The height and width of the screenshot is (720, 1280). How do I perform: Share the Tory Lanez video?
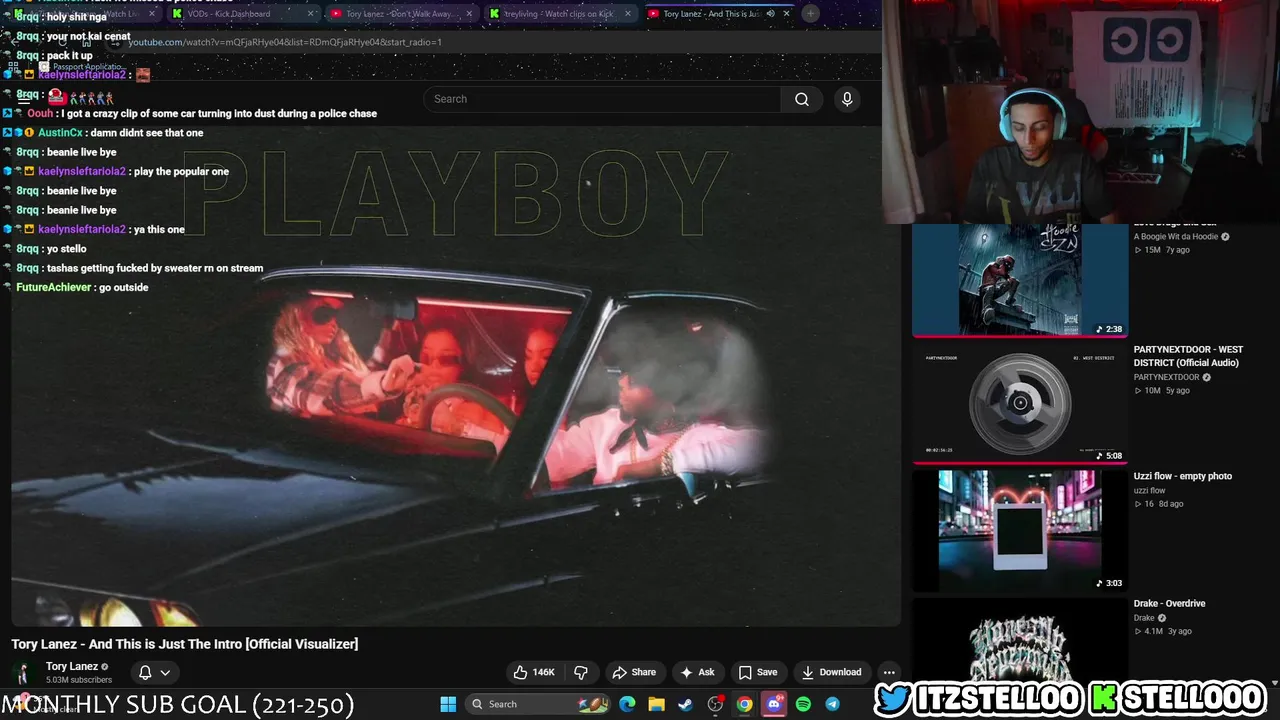634,672
